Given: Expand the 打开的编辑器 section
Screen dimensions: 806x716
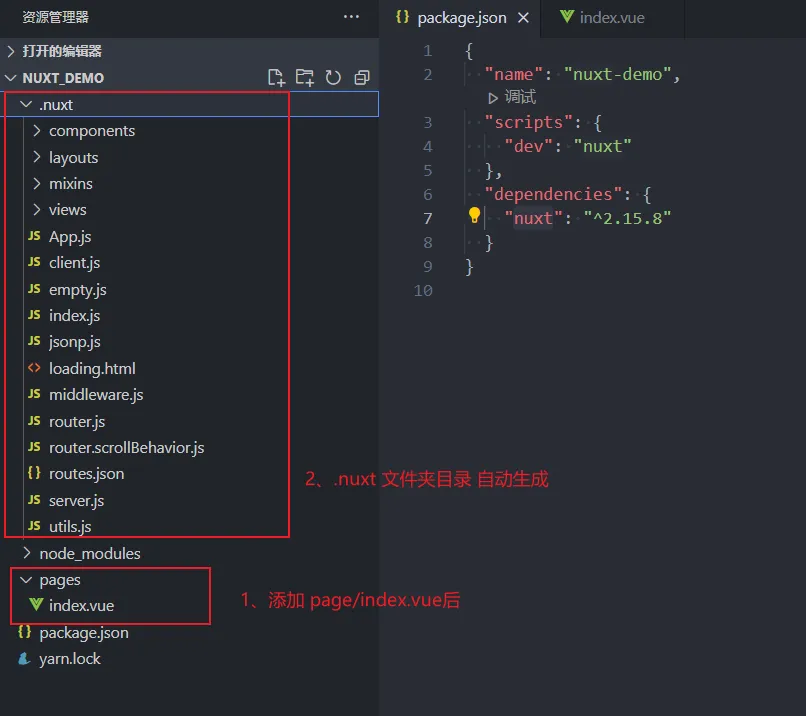Looking at the screenshot, I should point(61,51).
